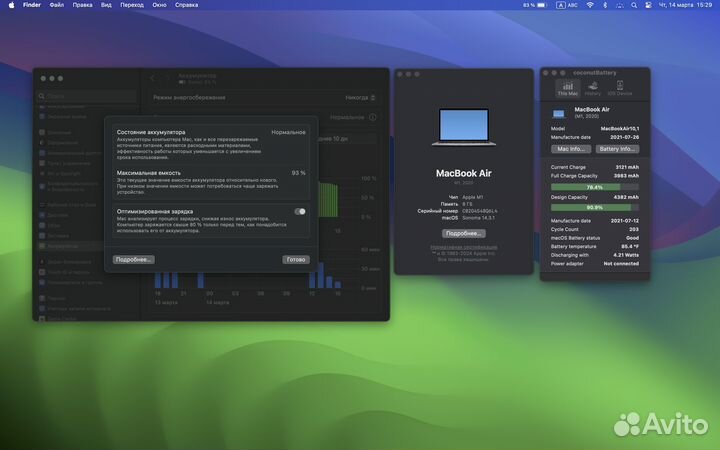Open the Никогда energy mode dropdown
Image resolution: width=720 pixels, height=450 pixels.
click(360, 98)
